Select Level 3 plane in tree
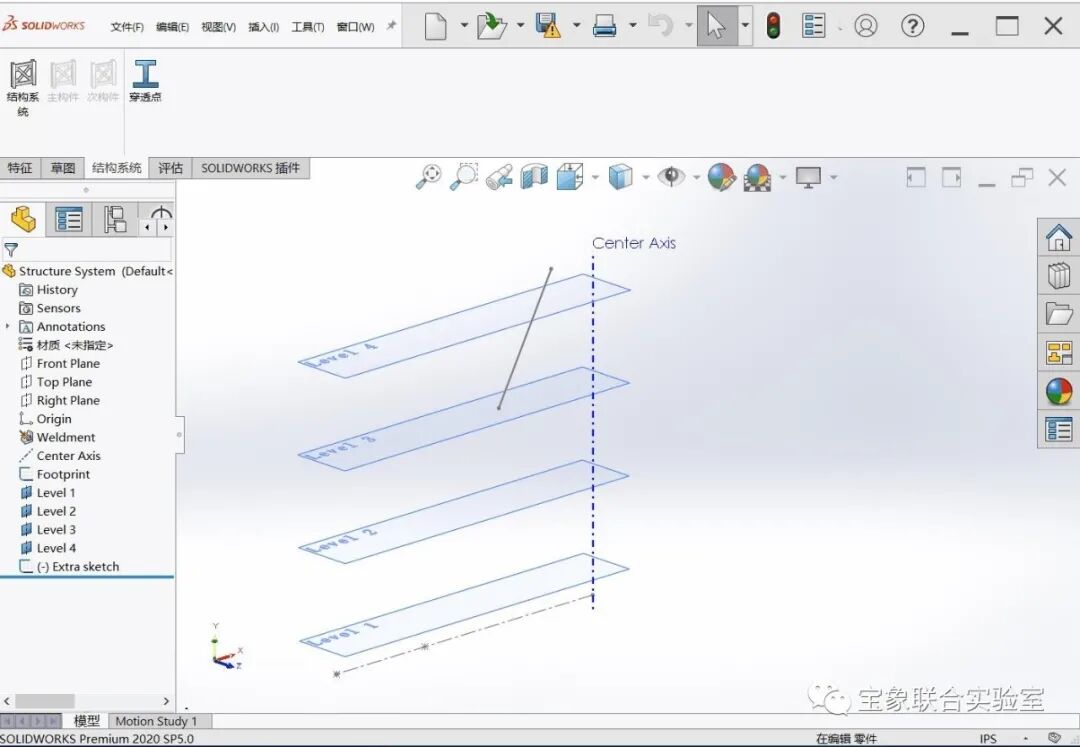The width and height of the screenshot is (1080, 747). [x=56, y=529]
